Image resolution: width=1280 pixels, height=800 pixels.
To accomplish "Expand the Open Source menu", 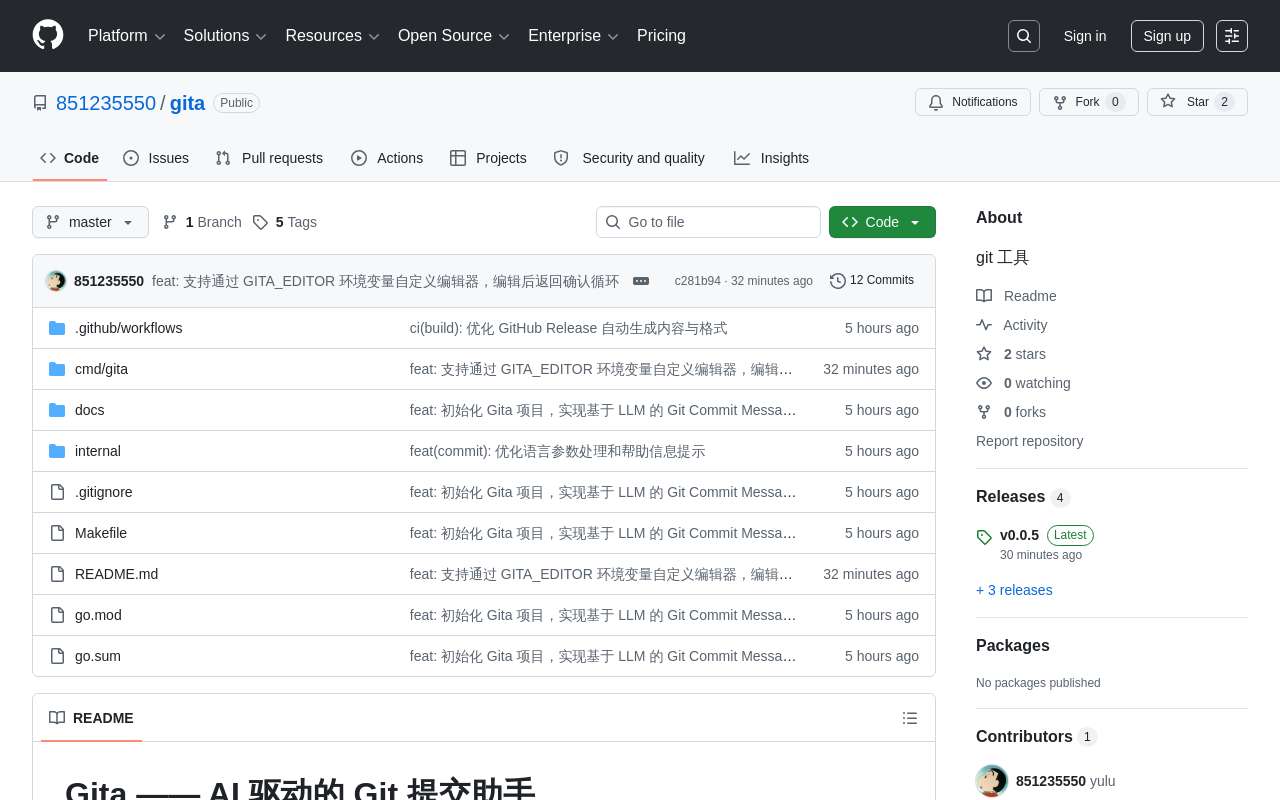I will click(454, 36).
